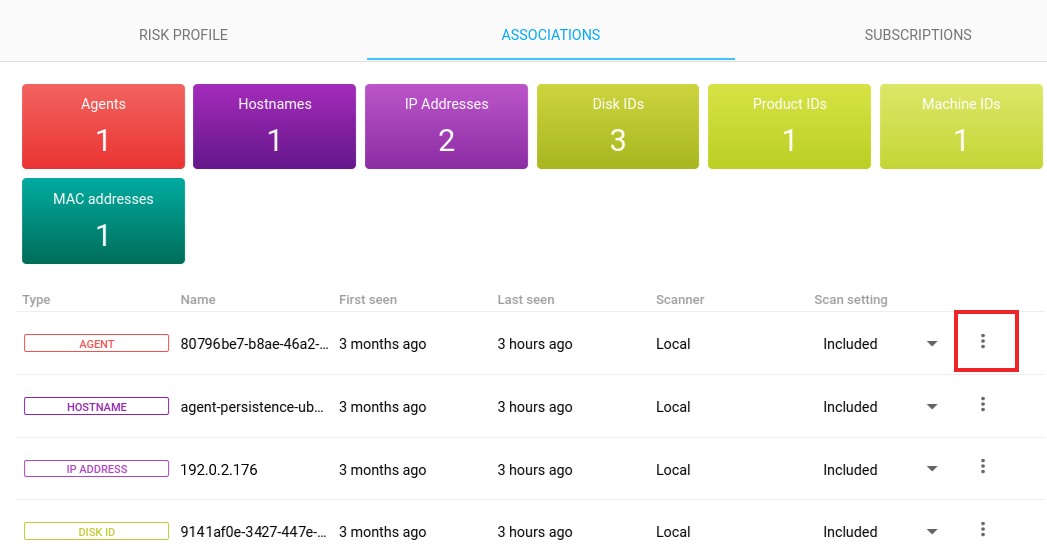Image resolution: width=1047 pixels, height=558 pixels.
Task: Click the Last seen column header
Action: (526, 300)
